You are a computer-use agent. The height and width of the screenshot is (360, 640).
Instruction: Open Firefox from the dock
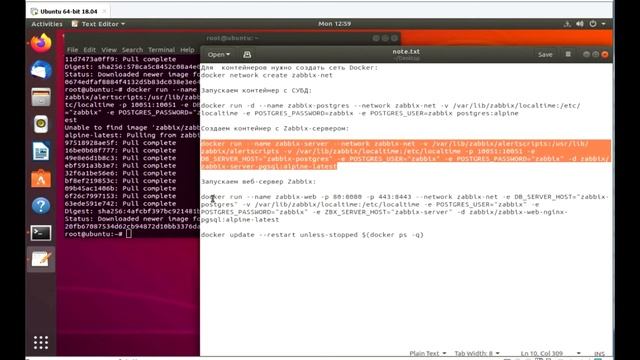[41, 43]
